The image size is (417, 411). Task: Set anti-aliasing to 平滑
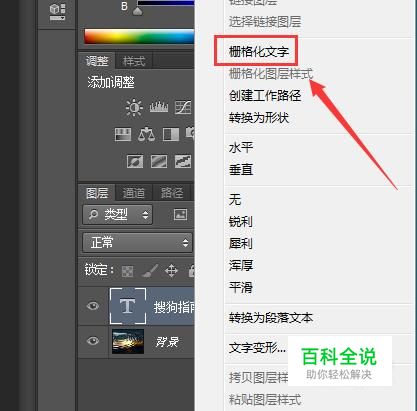pyautogui.click(x=241, y=288)
